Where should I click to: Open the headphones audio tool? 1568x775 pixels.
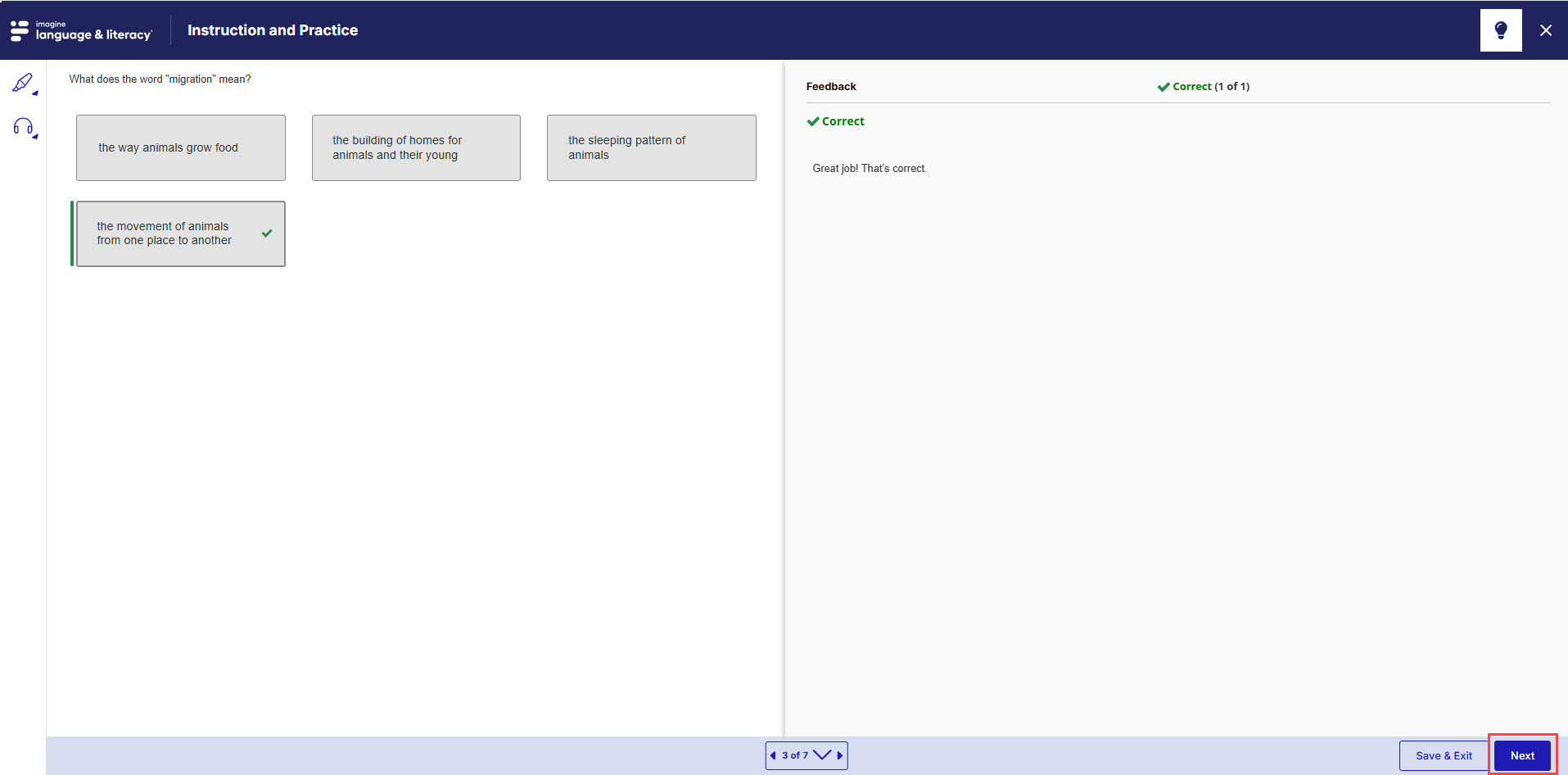coord(23,126)
